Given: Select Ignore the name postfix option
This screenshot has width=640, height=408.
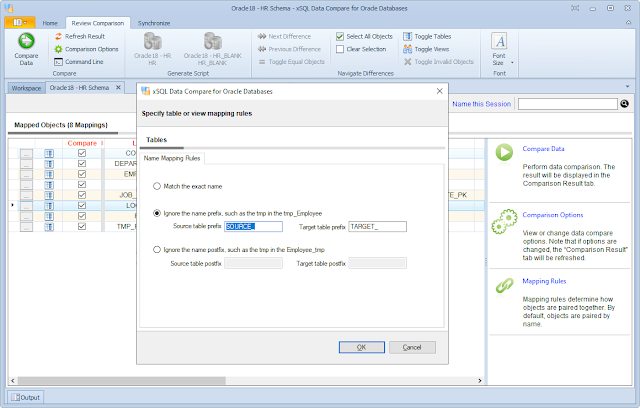Looking at the screenshot, I should pyautogui.click(x=157, y=249).
